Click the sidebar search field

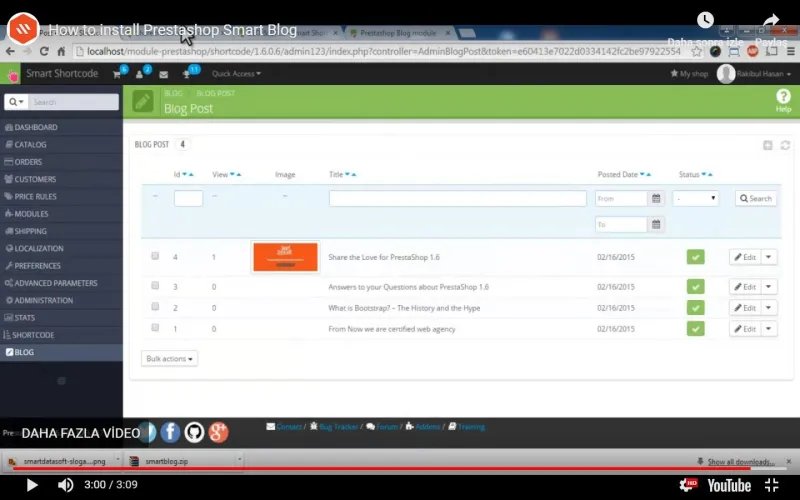[x=73, y=102]
